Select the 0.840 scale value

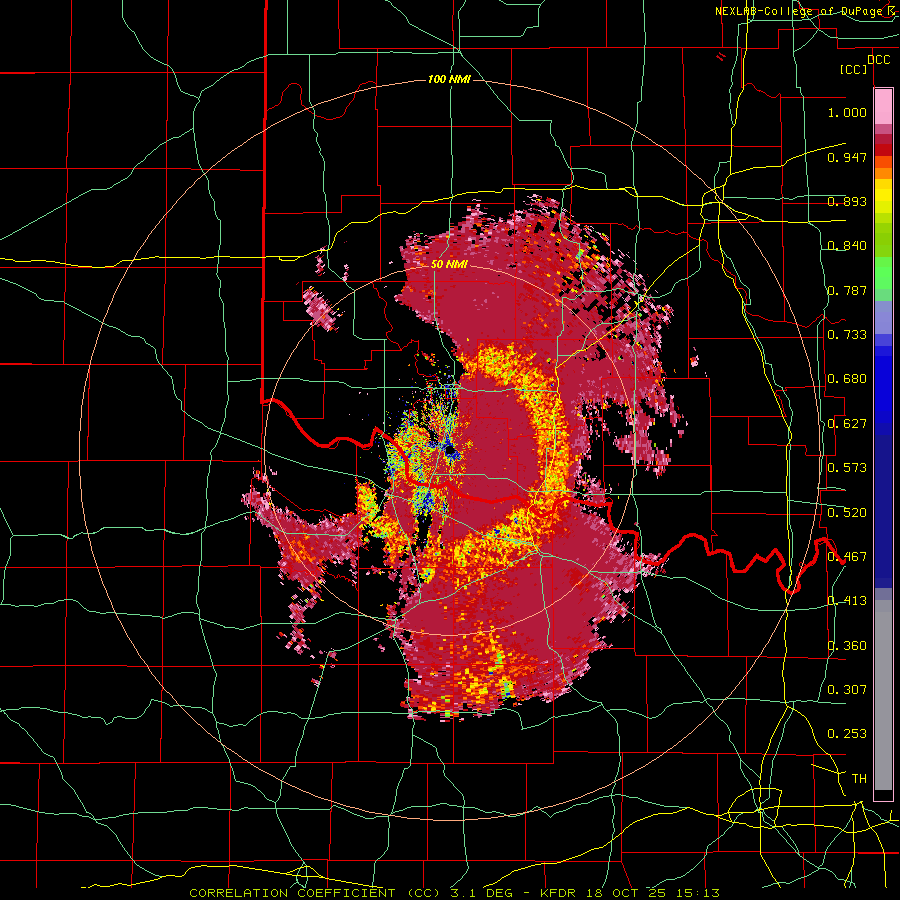pos(847,246)
